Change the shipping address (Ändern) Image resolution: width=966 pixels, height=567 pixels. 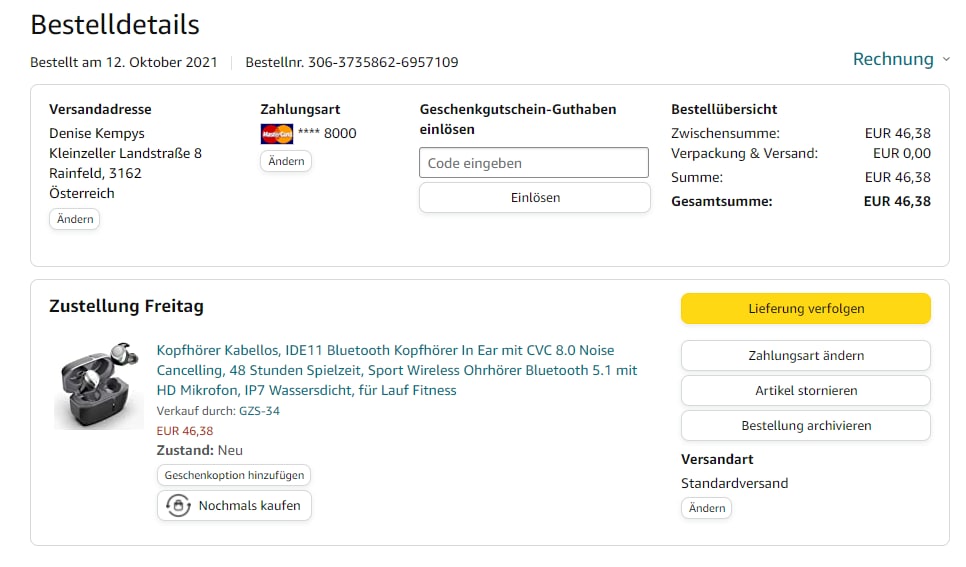point(75,219)
